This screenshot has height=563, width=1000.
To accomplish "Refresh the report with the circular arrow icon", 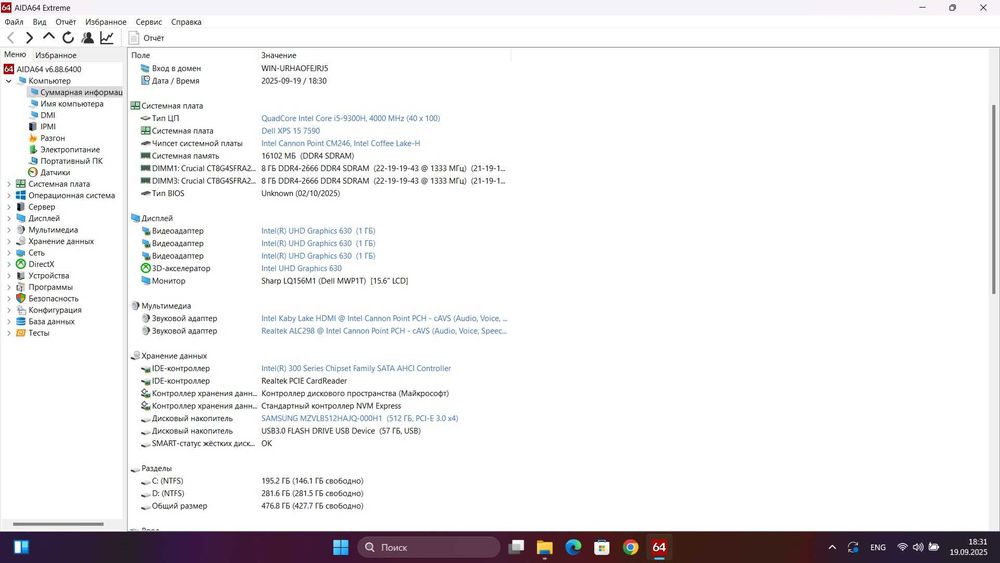I will 68,38.
